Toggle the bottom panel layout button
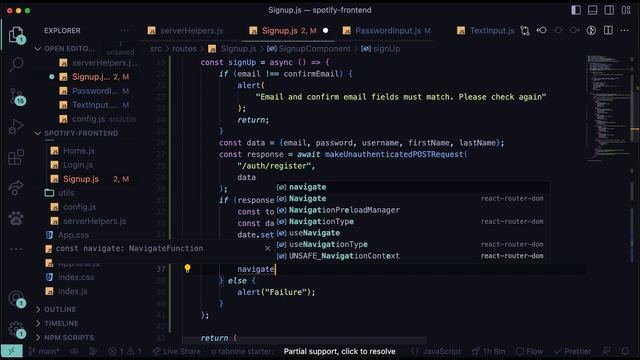Image resolution: width=640 pixels, height=360 pixels. point(593,10)
